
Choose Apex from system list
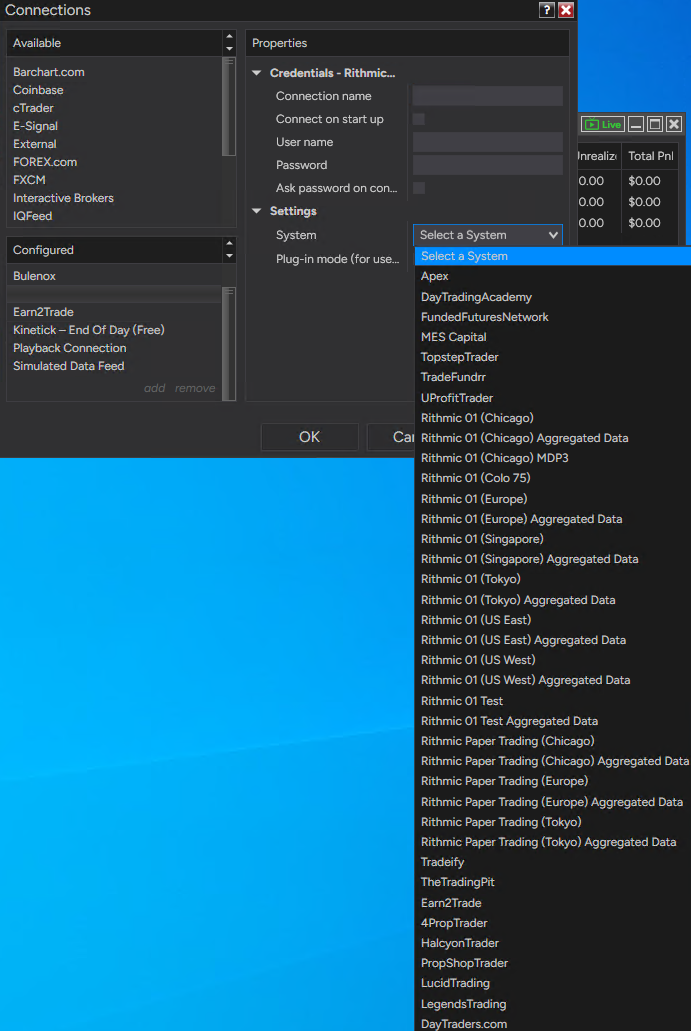pyautogui.click(x=435, y=276)
